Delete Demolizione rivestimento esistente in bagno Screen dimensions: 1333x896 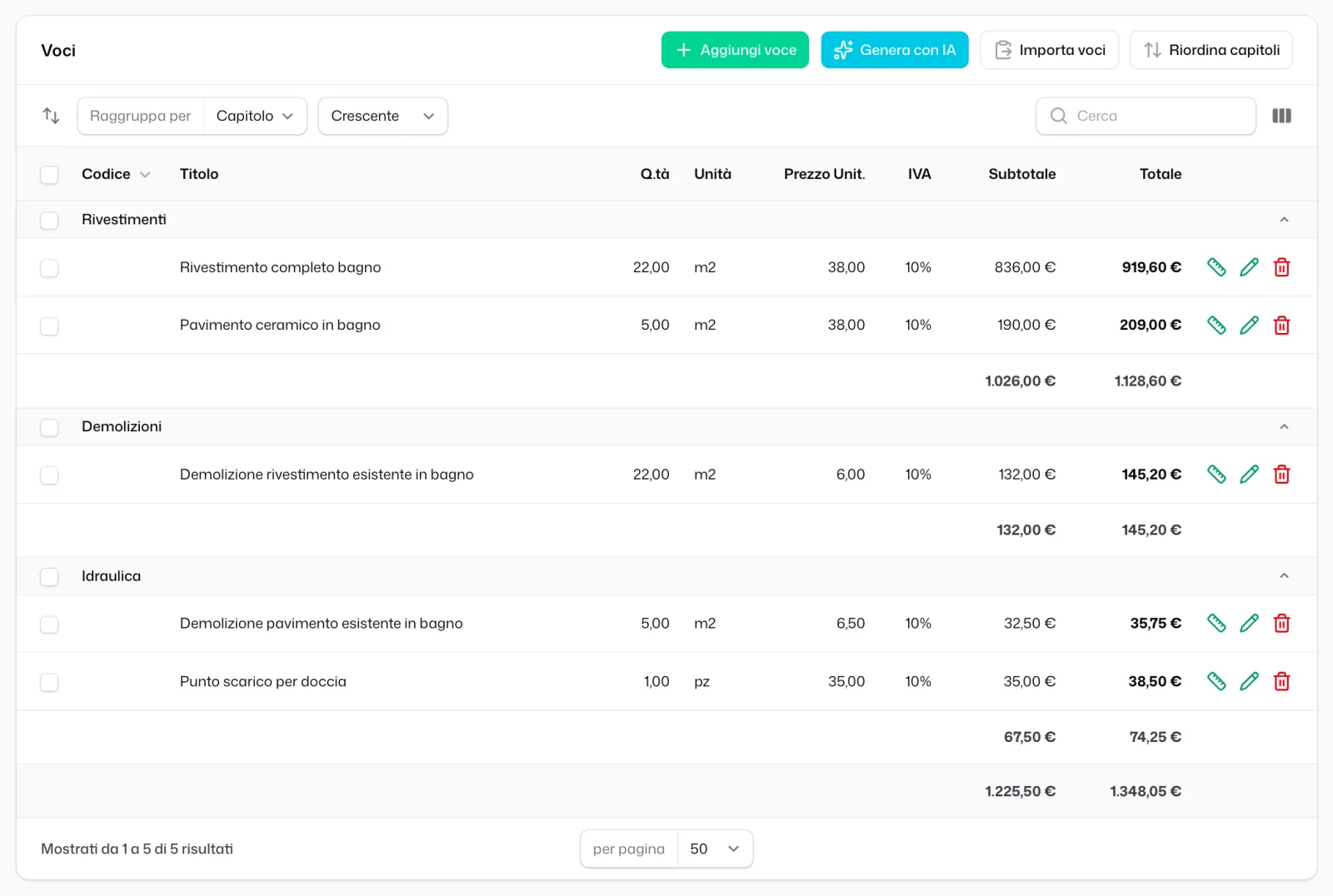click(1281, 475)
